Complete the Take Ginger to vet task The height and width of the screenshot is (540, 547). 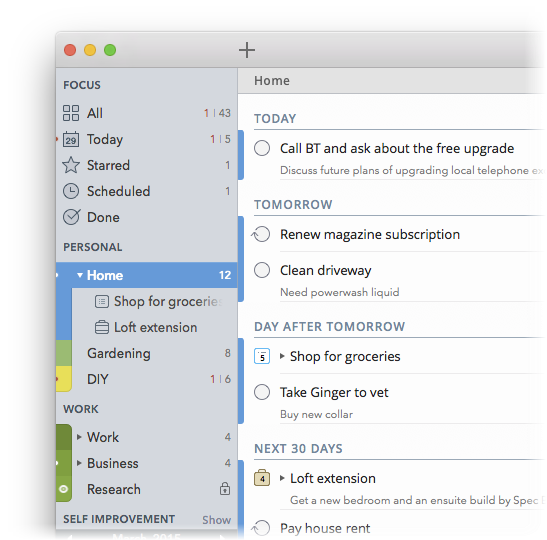click(262, 392)
